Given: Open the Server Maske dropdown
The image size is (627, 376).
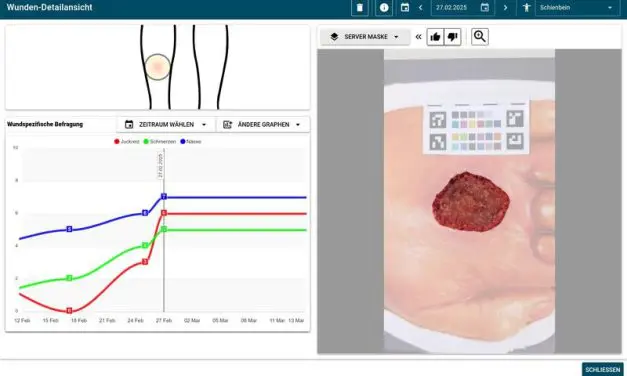Looking at the screenshot, I should pos(365,37).
